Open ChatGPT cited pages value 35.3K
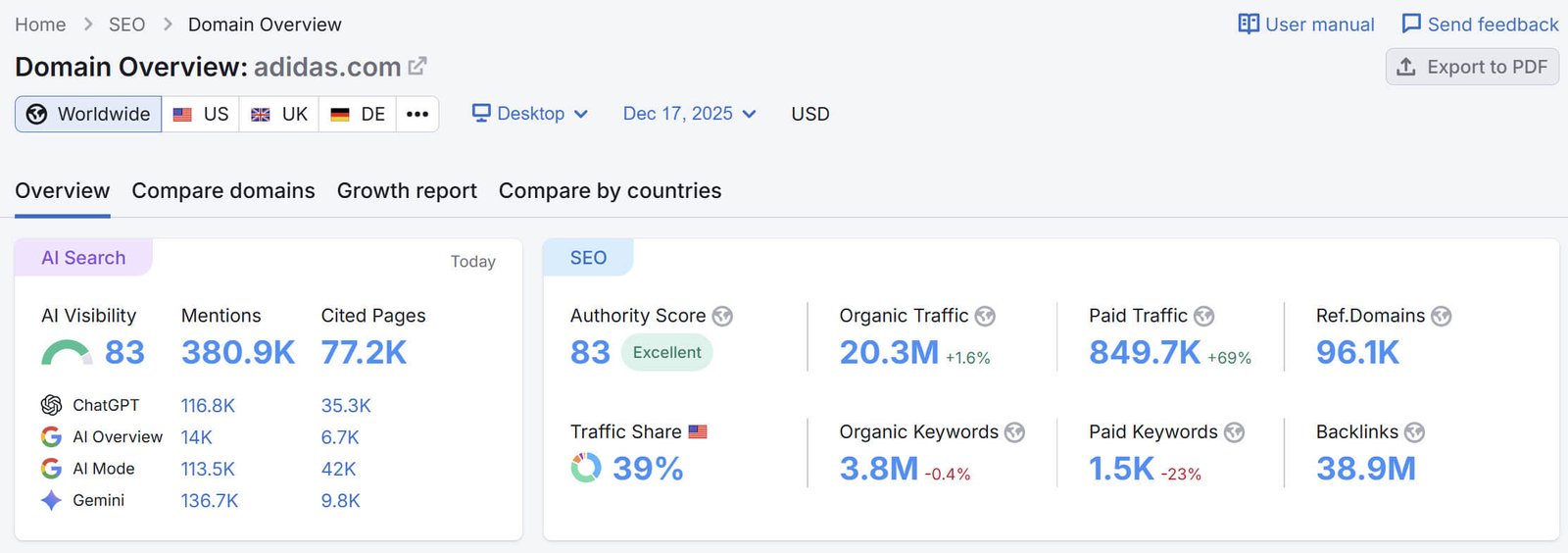This screenshot has height=553, width=1568. point(346,406)
